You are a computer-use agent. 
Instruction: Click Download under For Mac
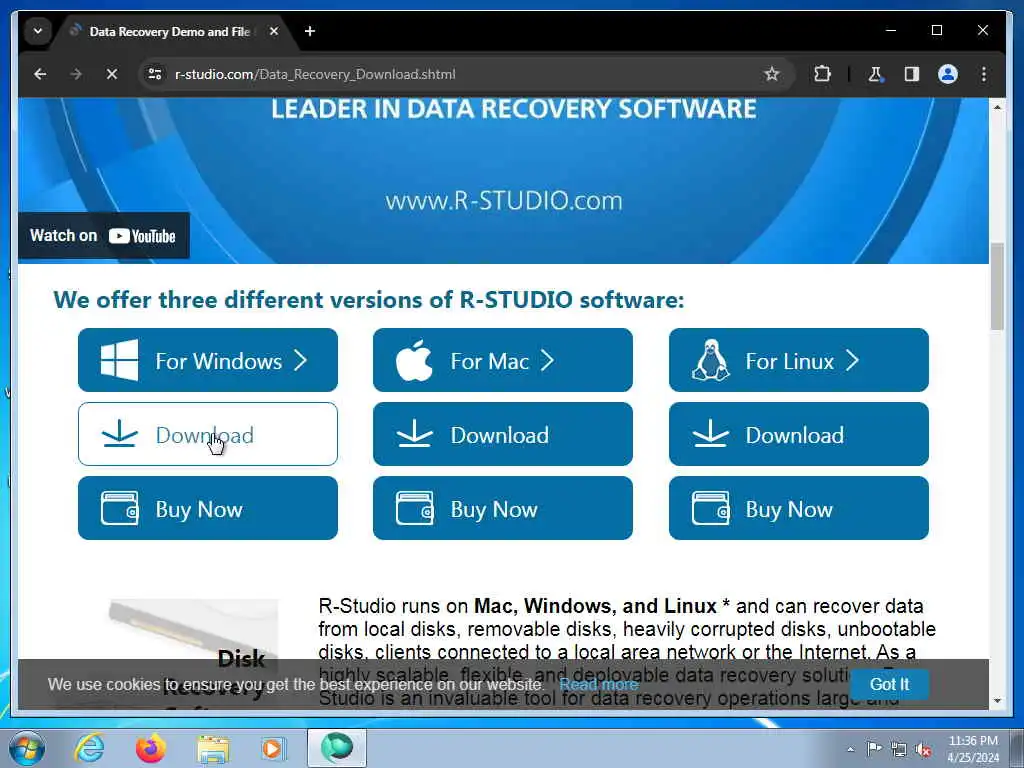pyautogui.click(x=503, y=434)
